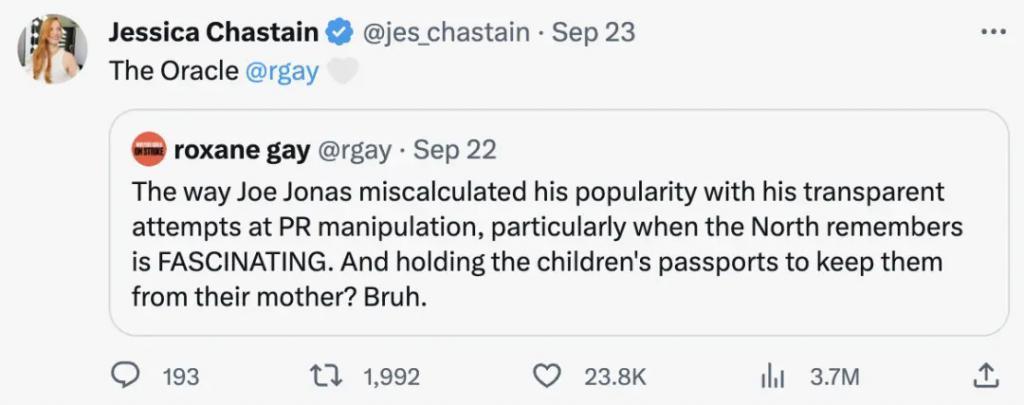Open the three-dot more options menu
This screenshot has height=405, width=1024.
[992, 31]
